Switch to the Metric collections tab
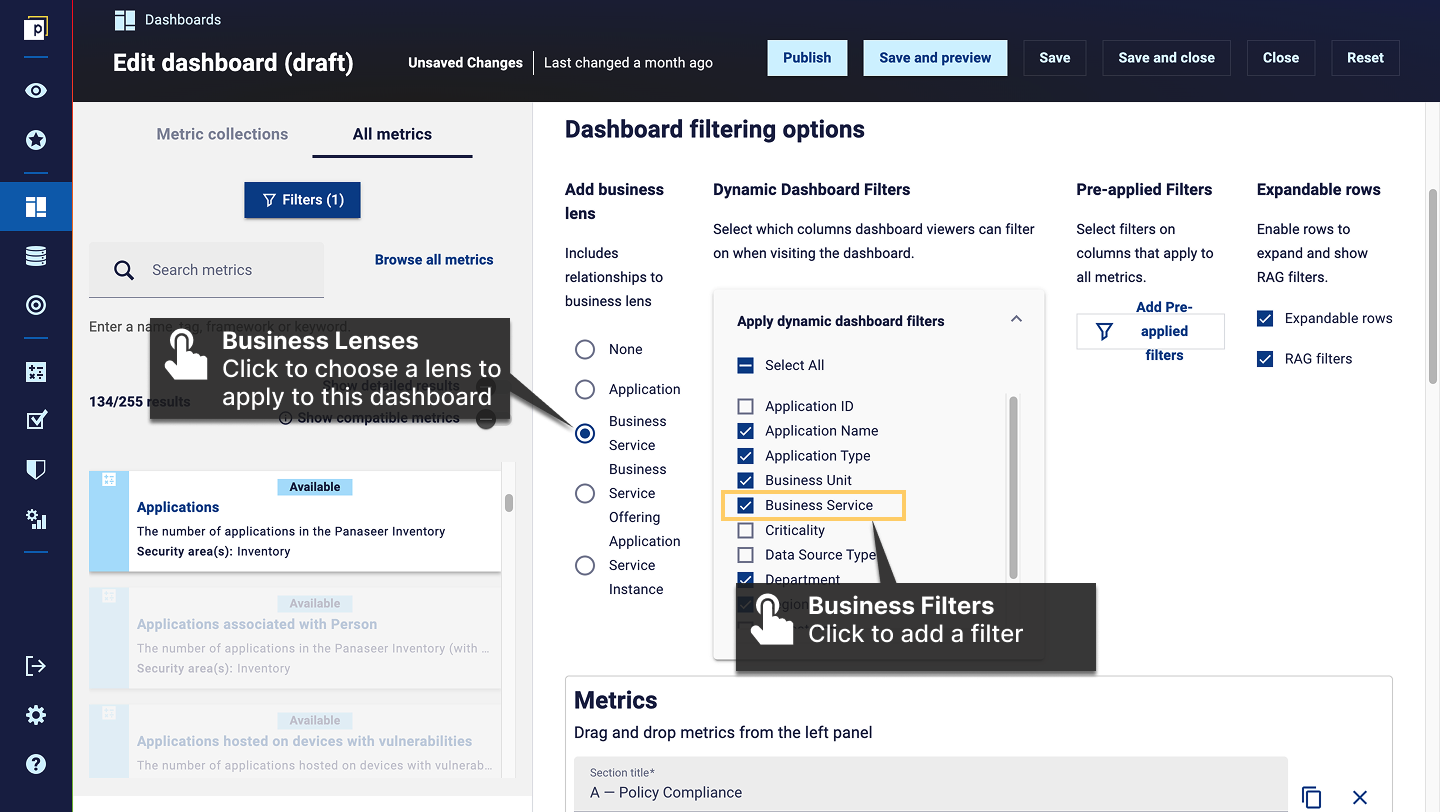1440x812 pixels. tap(222, 134)
